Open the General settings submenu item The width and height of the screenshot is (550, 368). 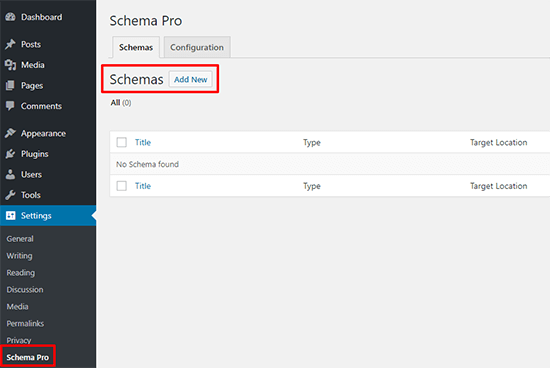20,239
